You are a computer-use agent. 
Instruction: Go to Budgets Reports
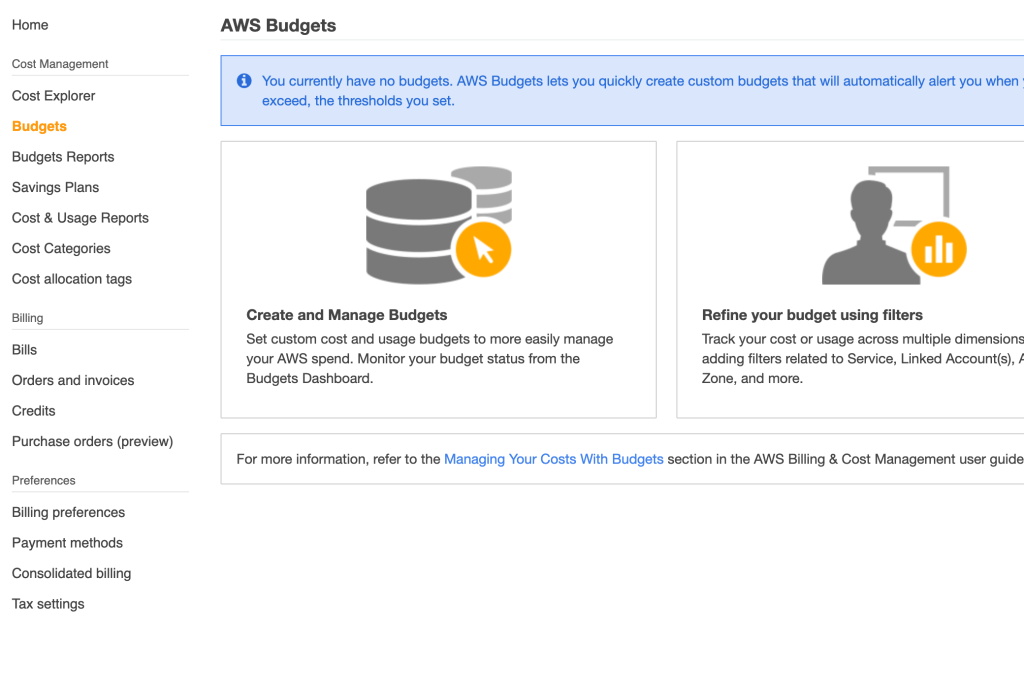tap(63, 157)
